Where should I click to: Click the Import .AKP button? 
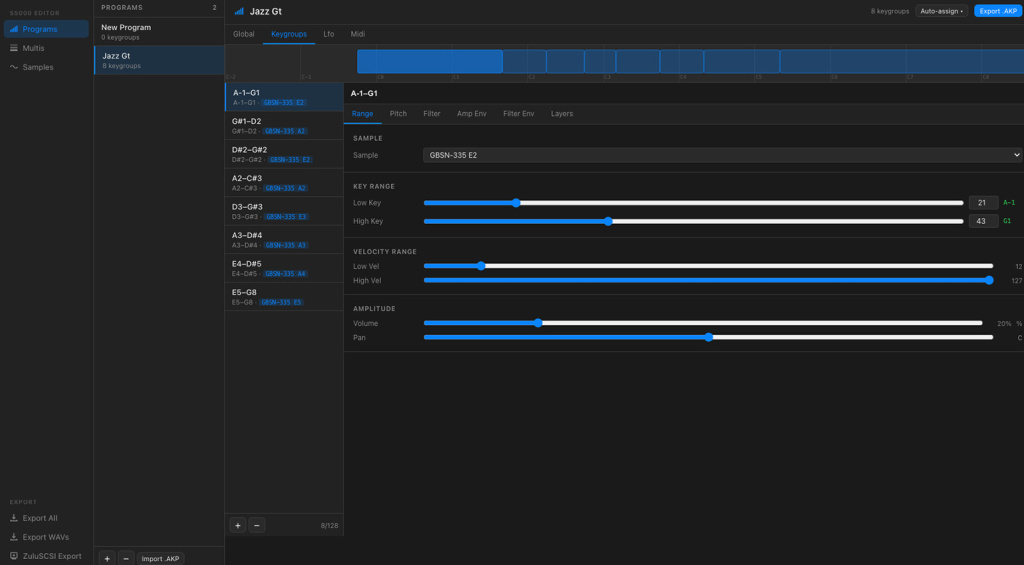[x=161, y=558]
